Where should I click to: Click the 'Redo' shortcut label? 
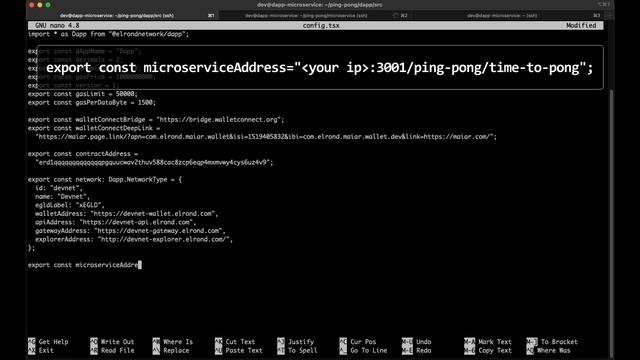point(424,351)
